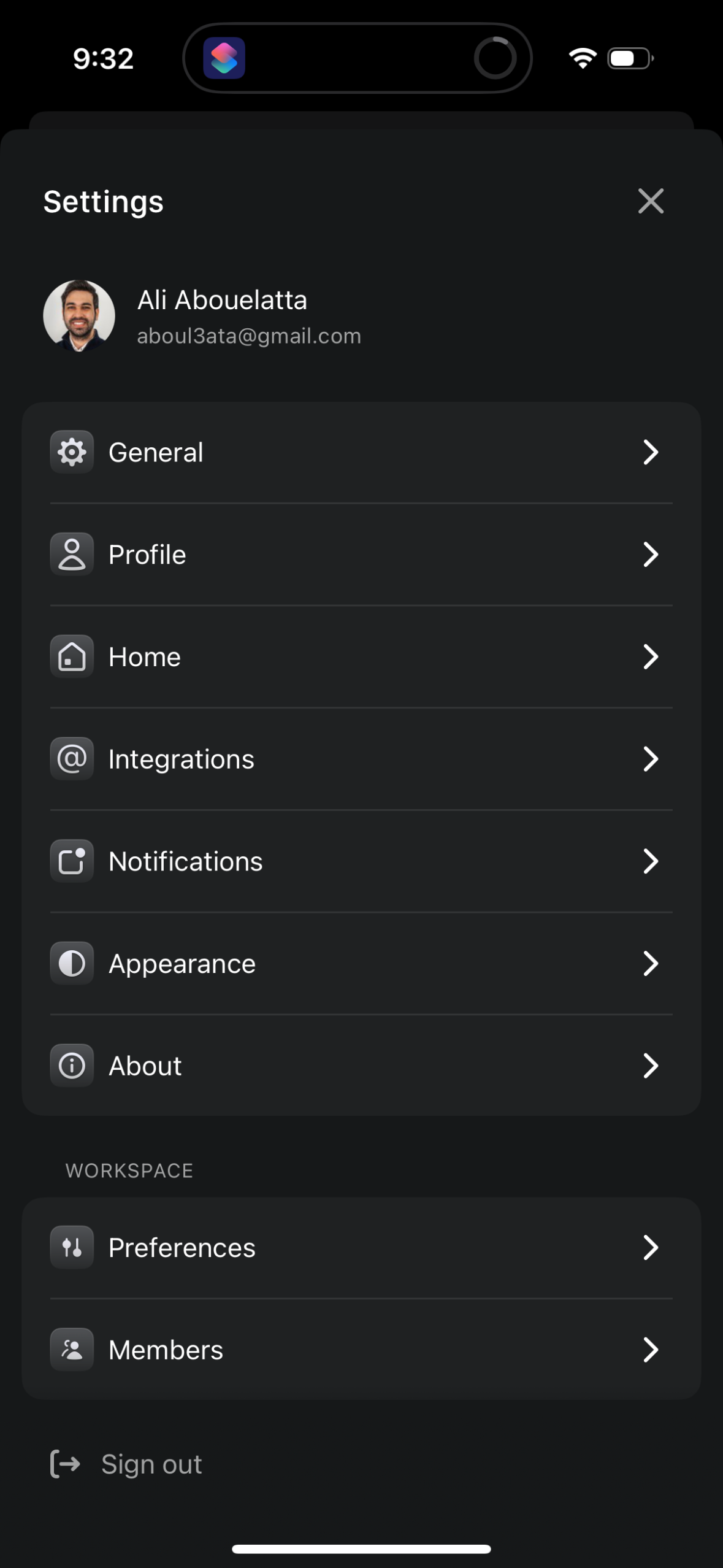Open the Notifications menu item label

tap(185, 861)
